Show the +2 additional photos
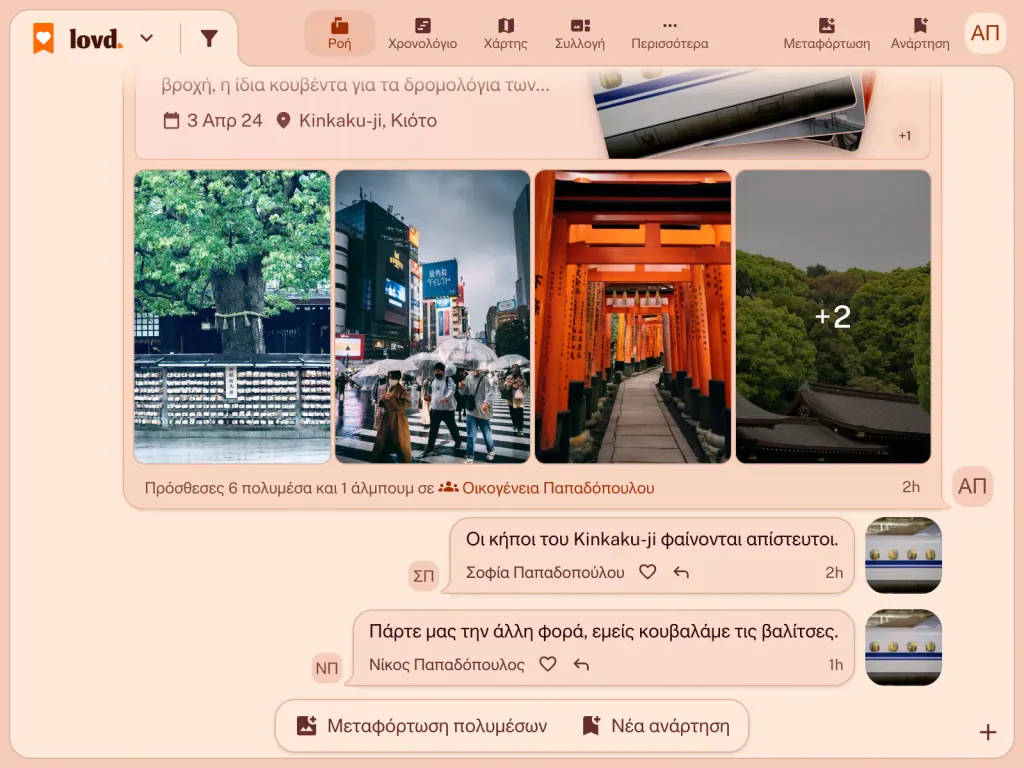 click(x=833, y=317)
